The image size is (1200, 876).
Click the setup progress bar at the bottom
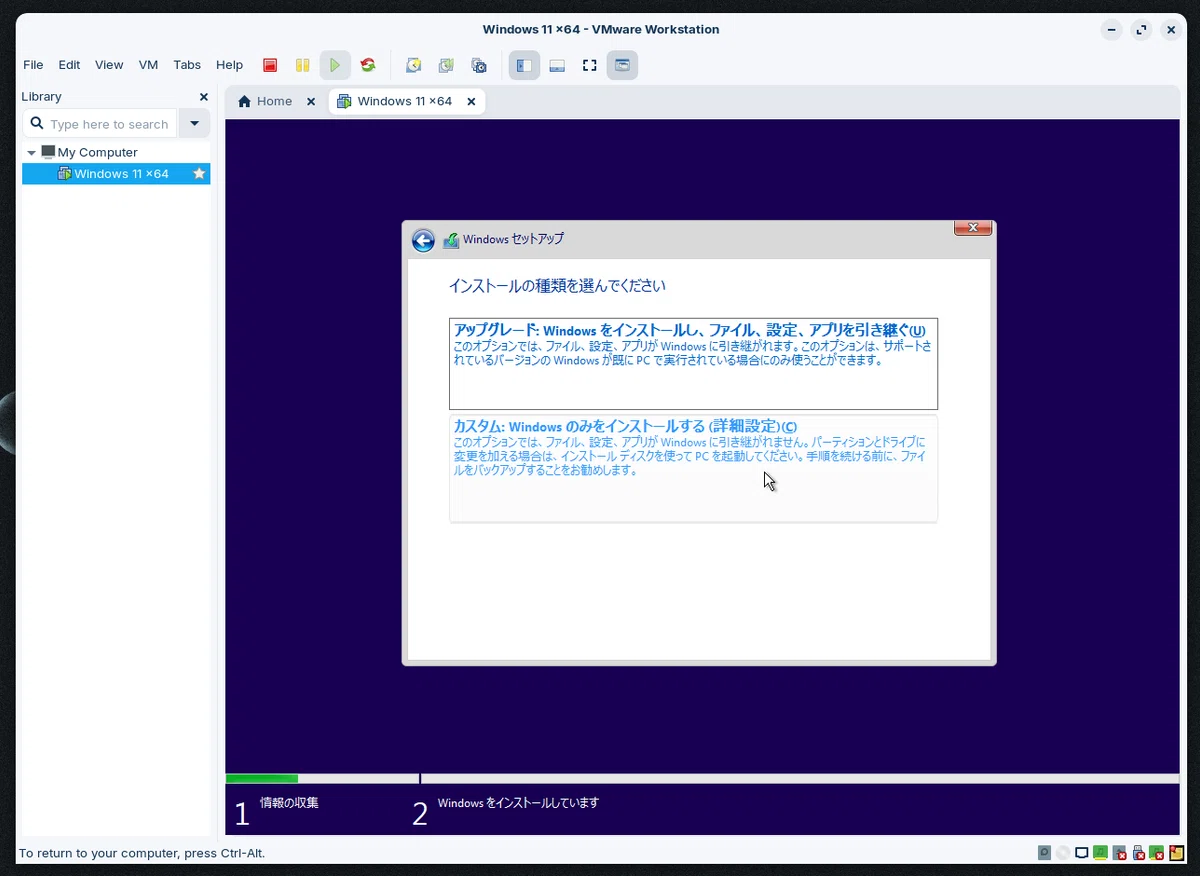tap(702, 778)
